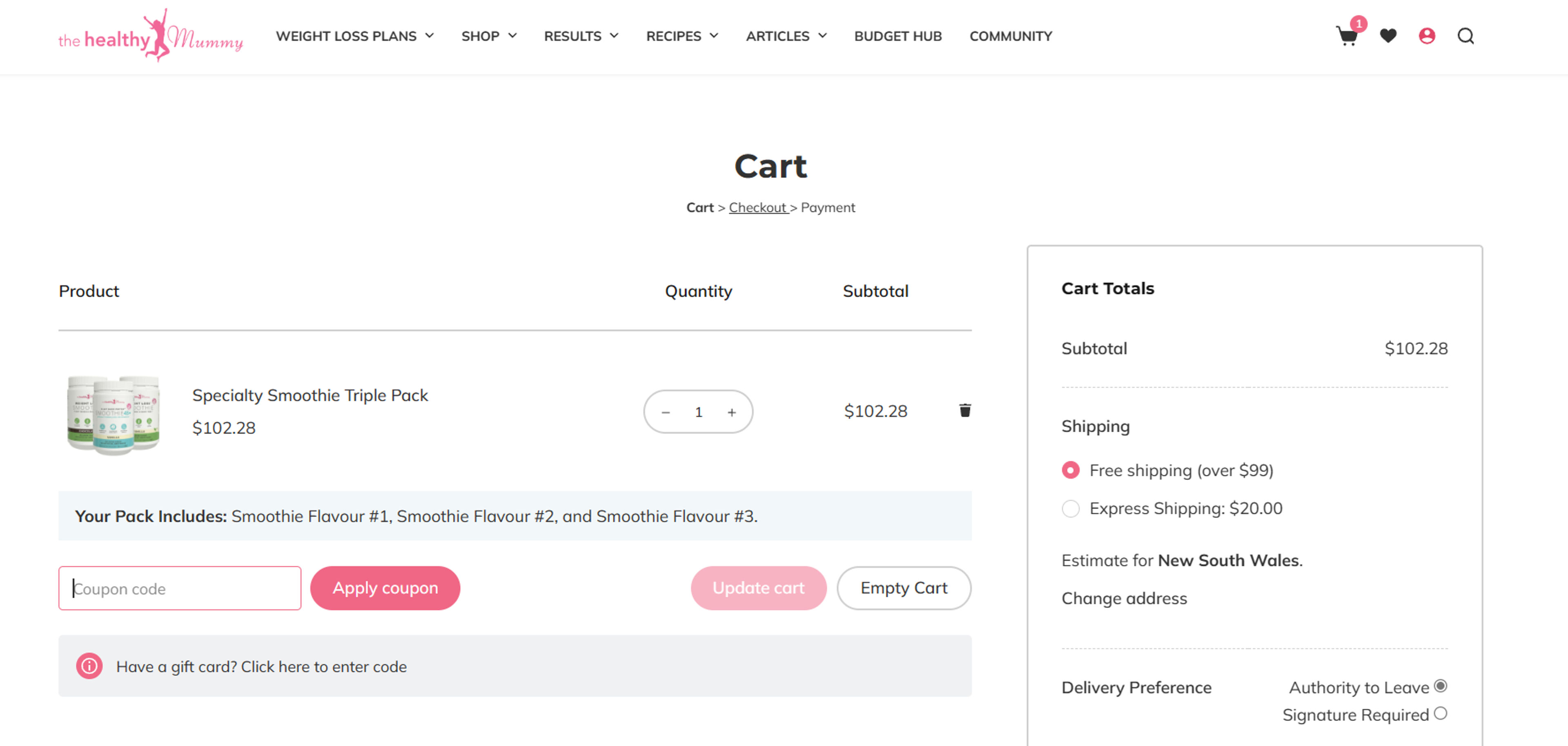Click the Cart Totals subtotal value $102.28
The image size is (1568, 746).
coord(1416,349)
